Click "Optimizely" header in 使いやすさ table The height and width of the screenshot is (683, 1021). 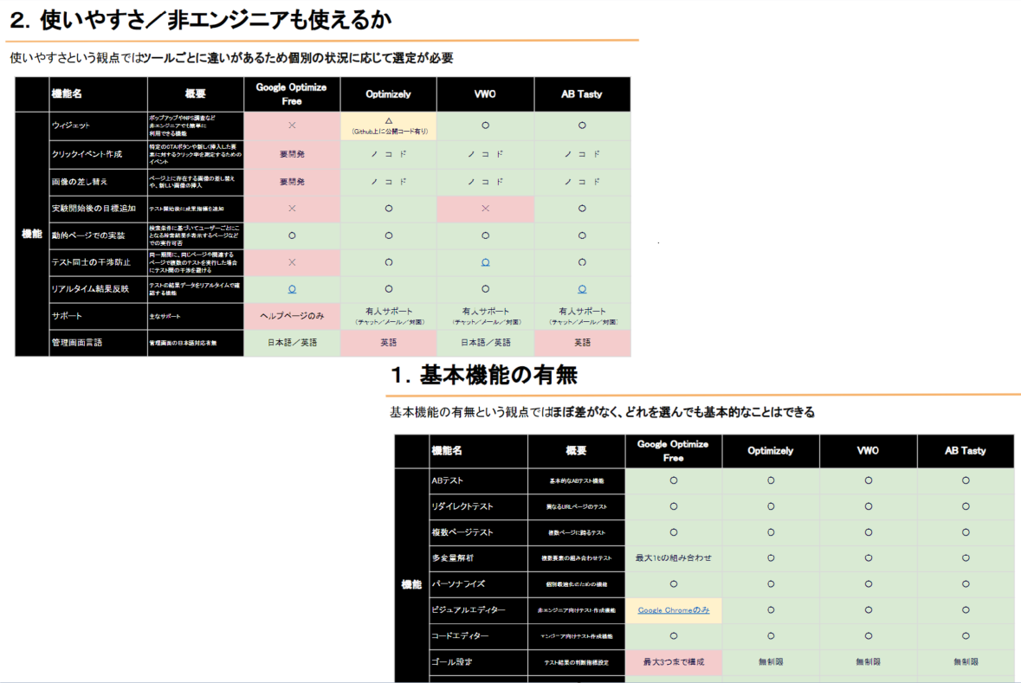pos(389,94)
